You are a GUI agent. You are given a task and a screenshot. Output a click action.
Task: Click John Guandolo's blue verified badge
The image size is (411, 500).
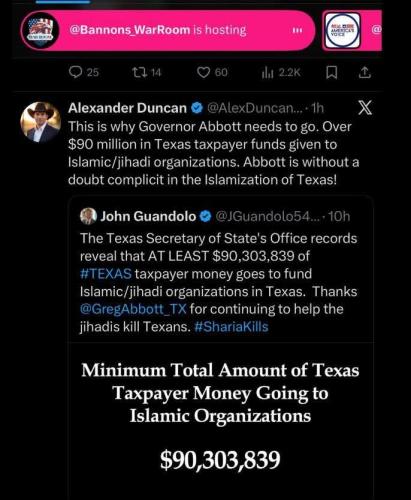206,217
